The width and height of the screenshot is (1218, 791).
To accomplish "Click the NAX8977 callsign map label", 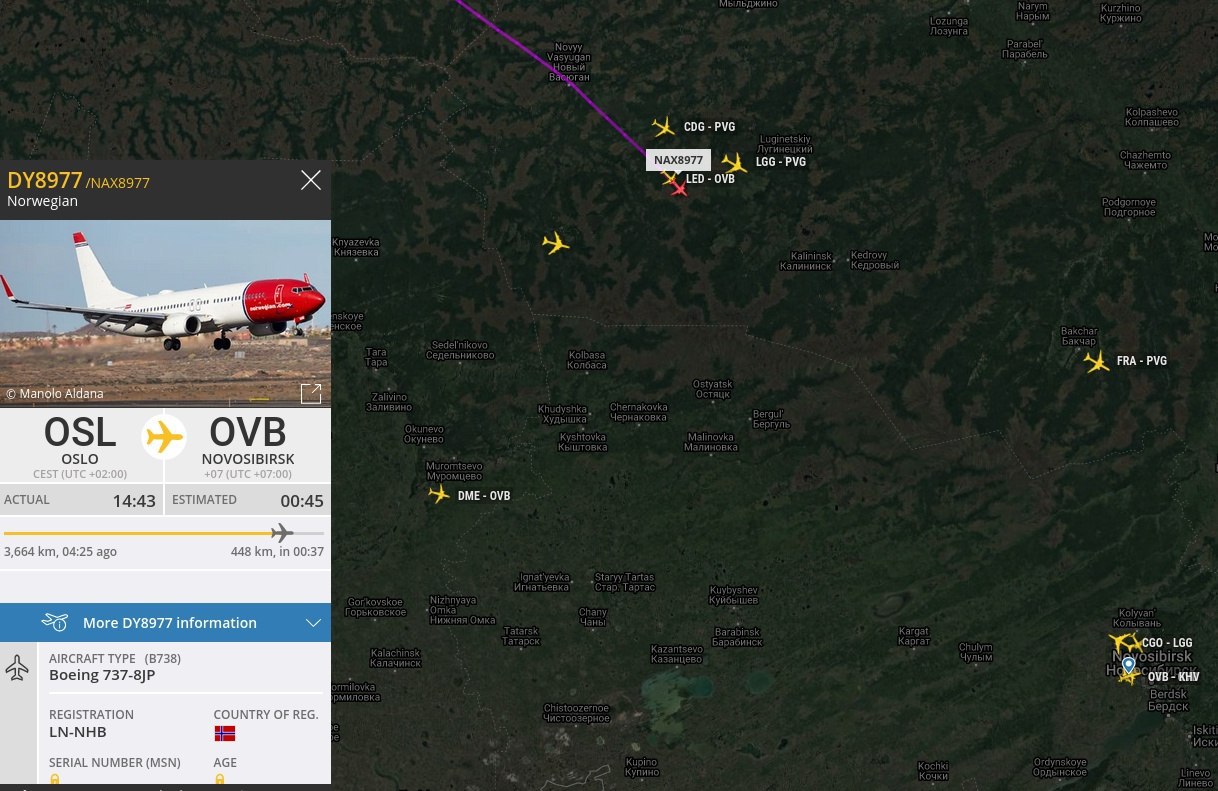I will (679, 160).
